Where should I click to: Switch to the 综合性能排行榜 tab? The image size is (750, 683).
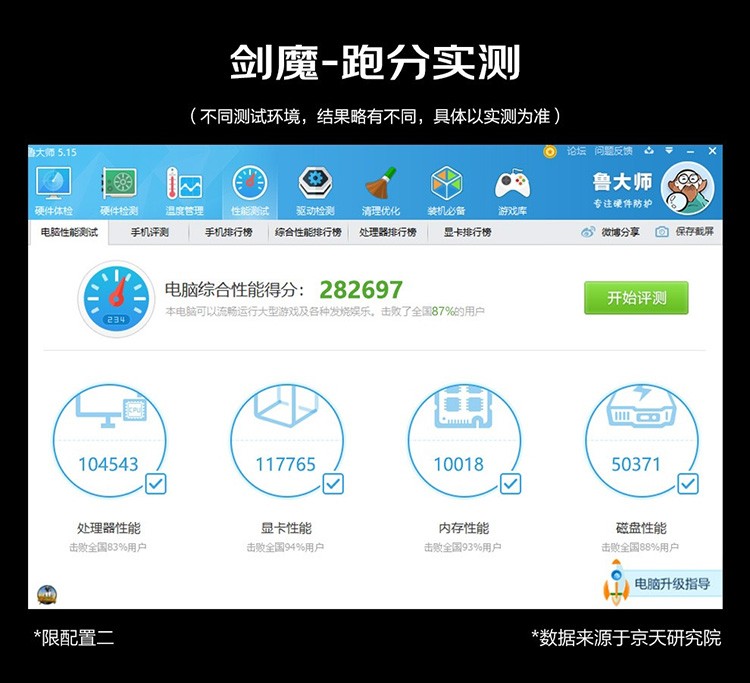(x=308, y=232)
